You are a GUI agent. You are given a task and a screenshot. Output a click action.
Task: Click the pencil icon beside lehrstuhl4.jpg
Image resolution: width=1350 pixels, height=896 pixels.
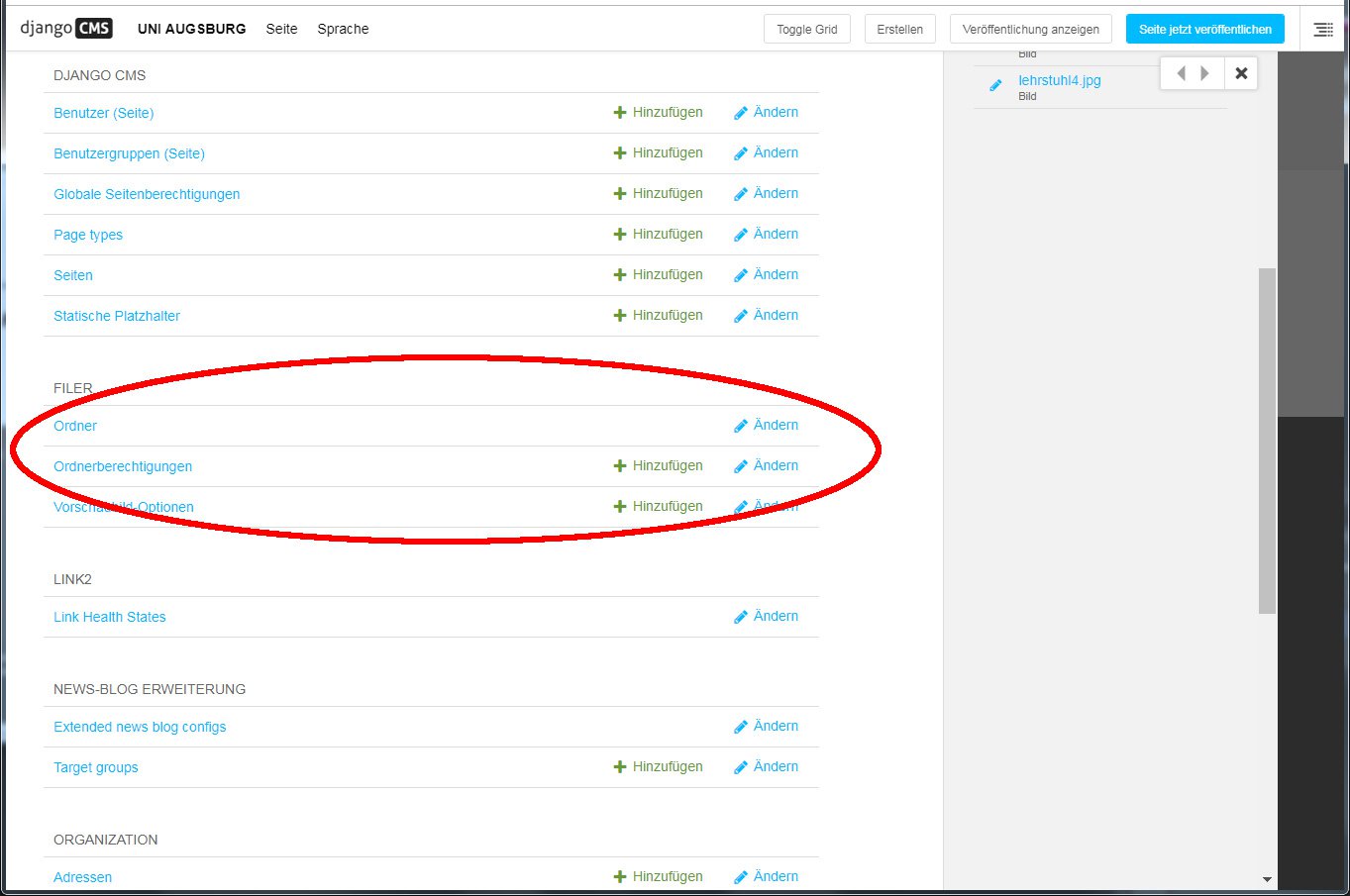coord(995,86)
